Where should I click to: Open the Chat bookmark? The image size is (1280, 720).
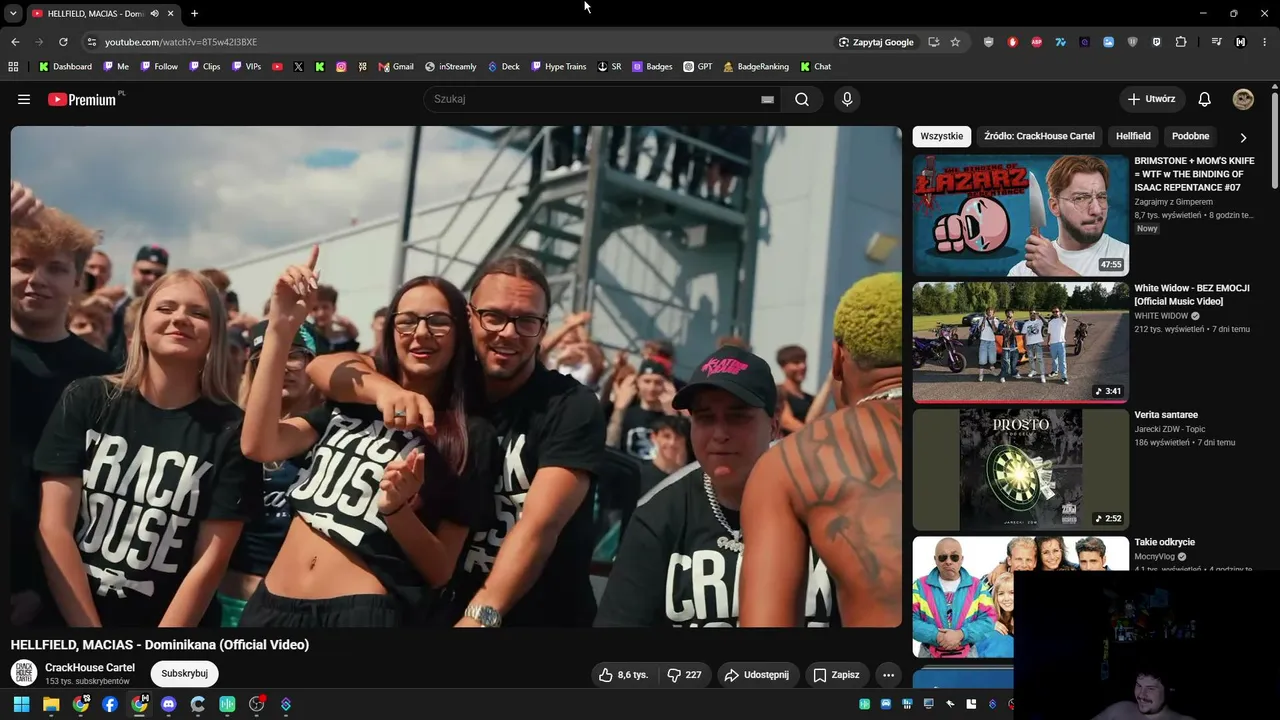click(815, 67)
